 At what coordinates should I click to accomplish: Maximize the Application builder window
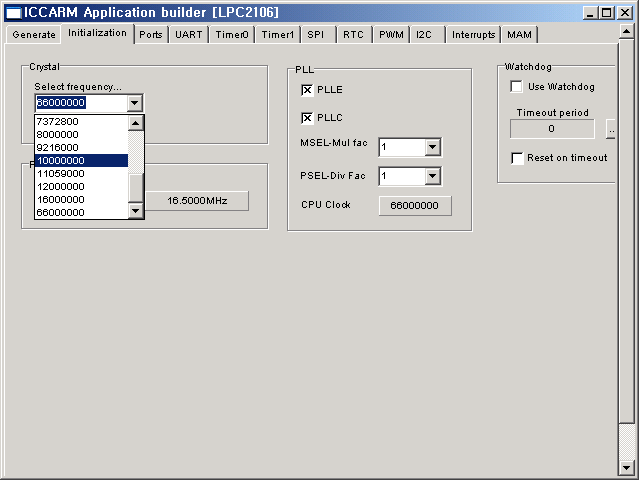click(606, 13)
